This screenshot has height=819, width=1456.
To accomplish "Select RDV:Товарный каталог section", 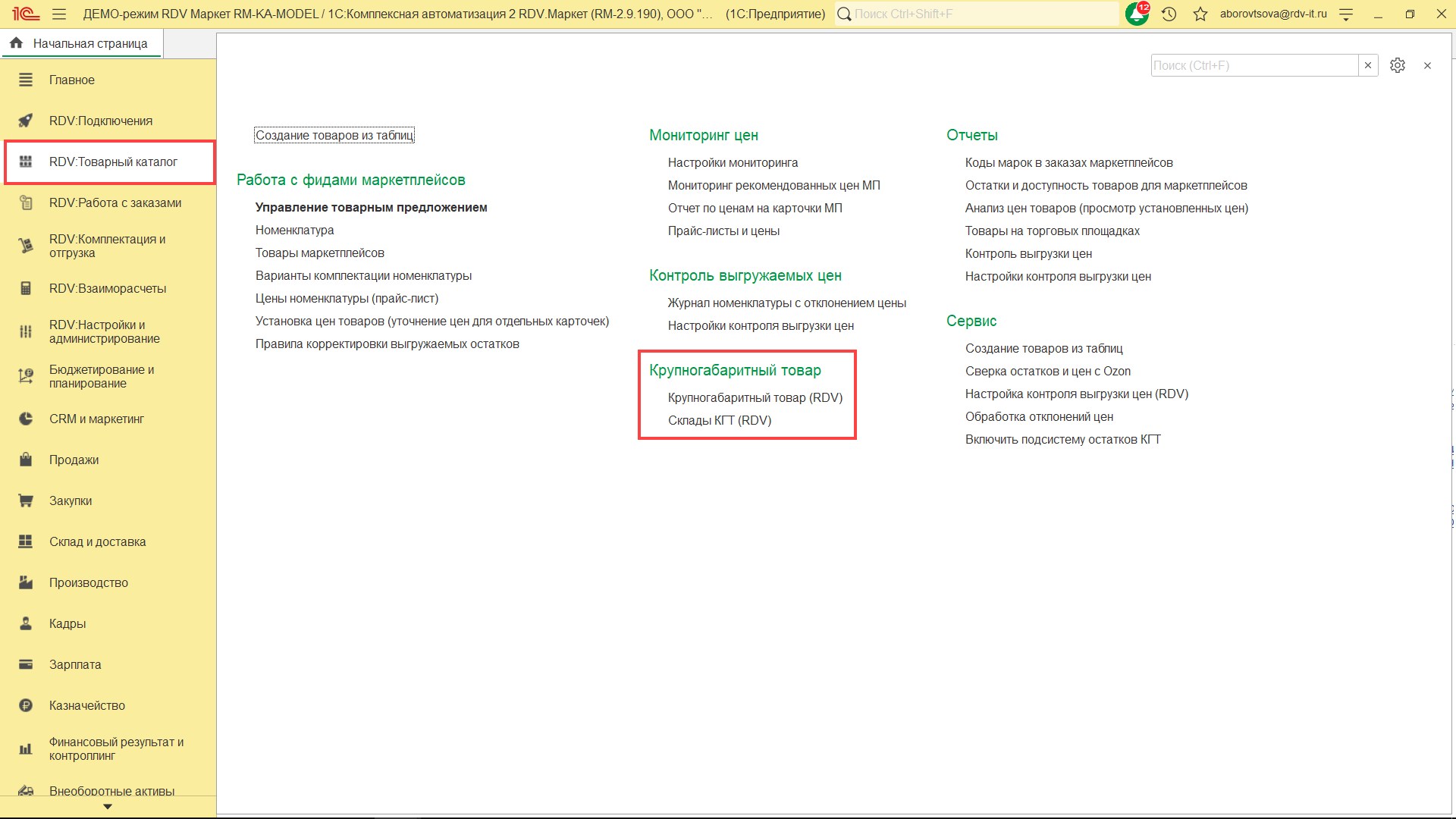I will (113, 162).
